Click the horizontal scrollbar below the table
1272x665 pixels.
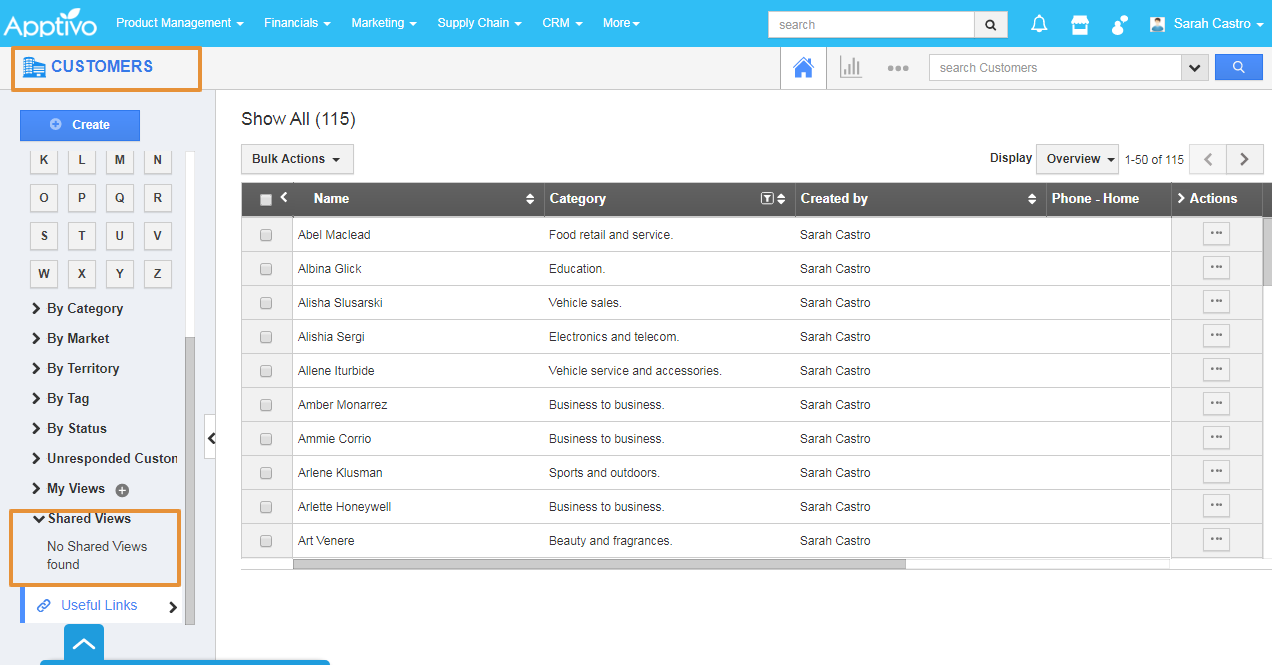pos(598,564)
